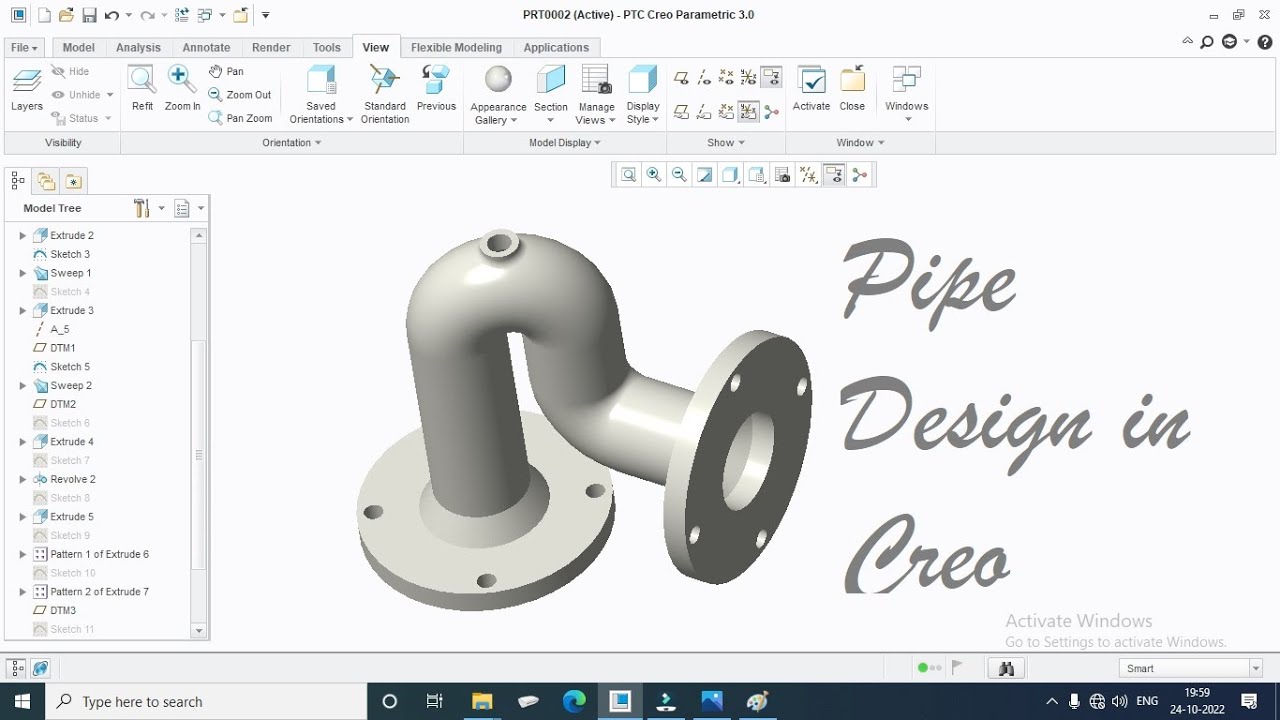Toggle datum display filters in graphics toolbar

[808, 175]
